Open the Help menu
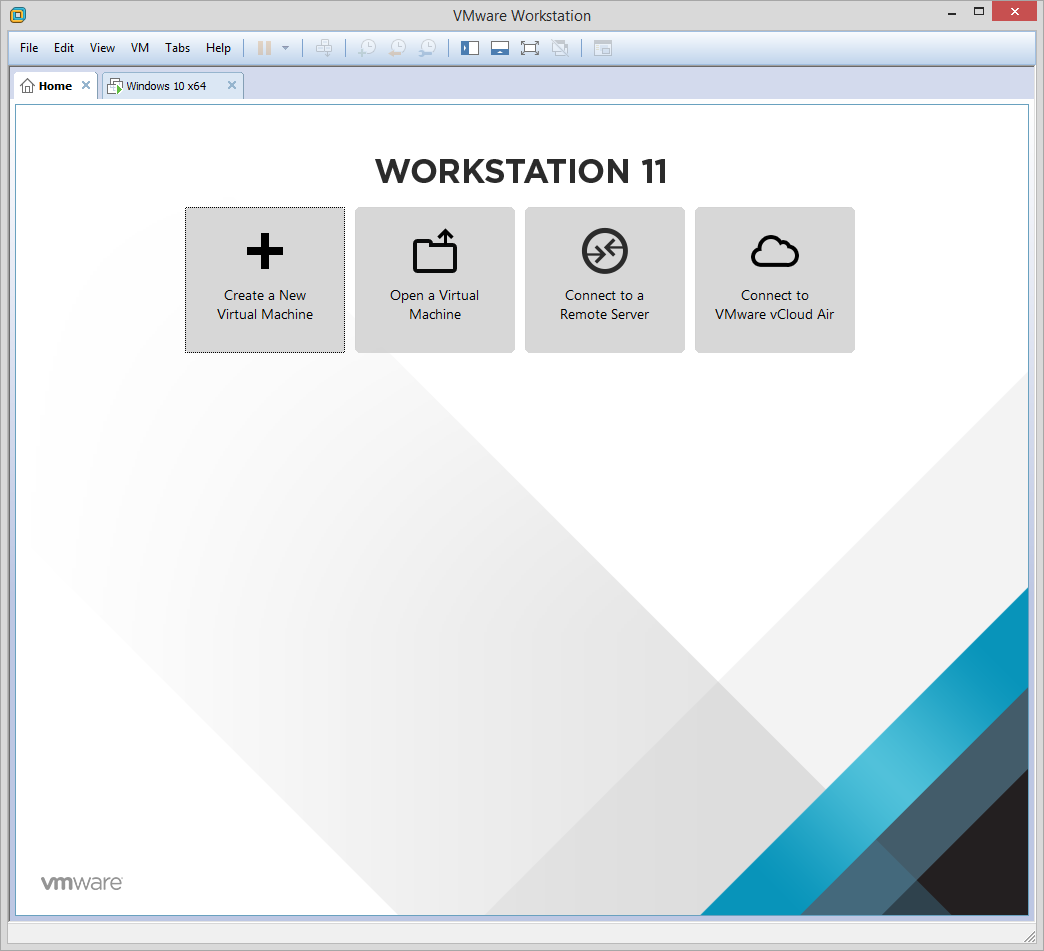Screen dimensions: 1044x951 [218, 48]
